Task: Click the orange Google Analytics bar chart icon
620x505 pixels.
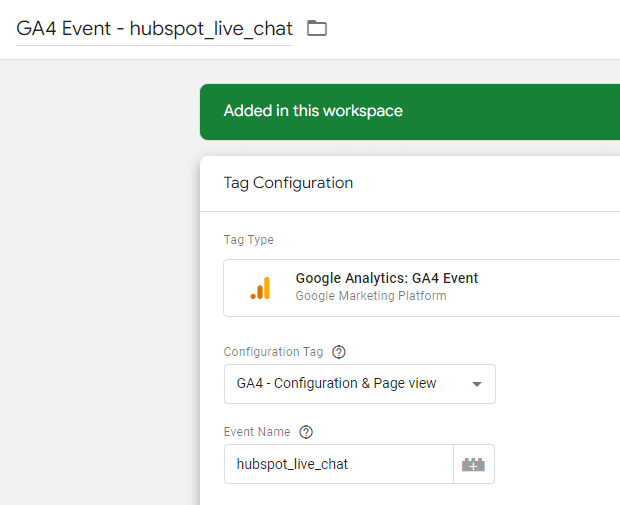Action: point(260,288)
